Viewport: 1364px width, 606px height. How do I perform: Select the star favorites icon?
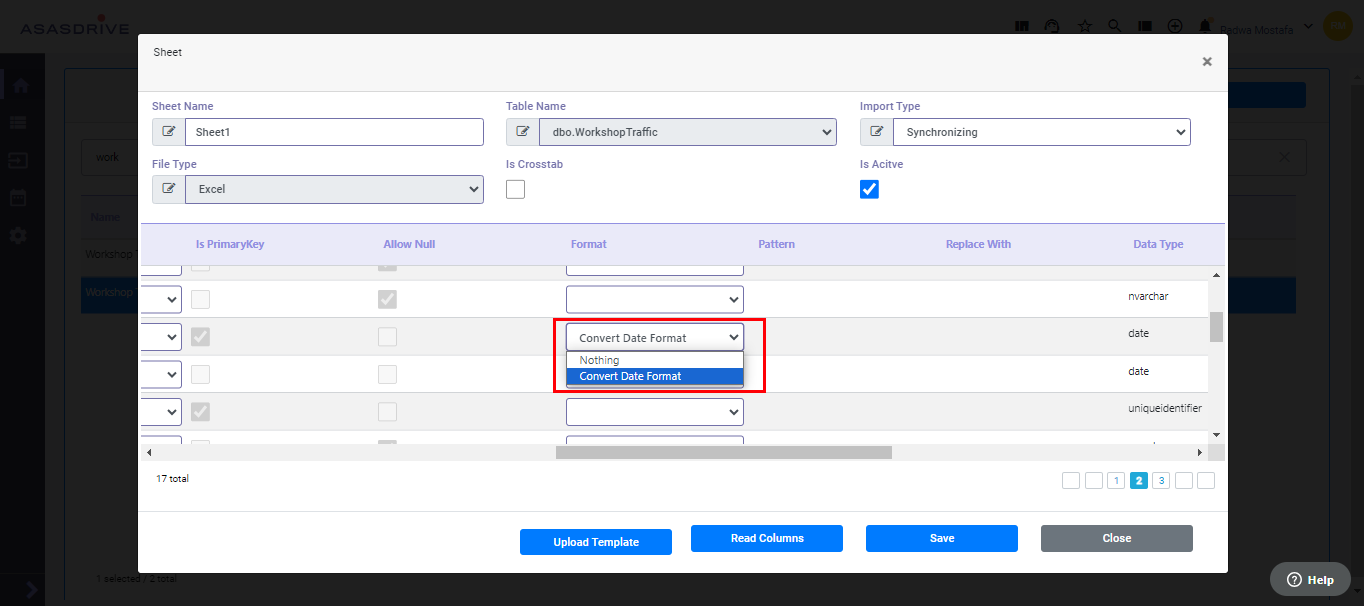coord(1084,26)
